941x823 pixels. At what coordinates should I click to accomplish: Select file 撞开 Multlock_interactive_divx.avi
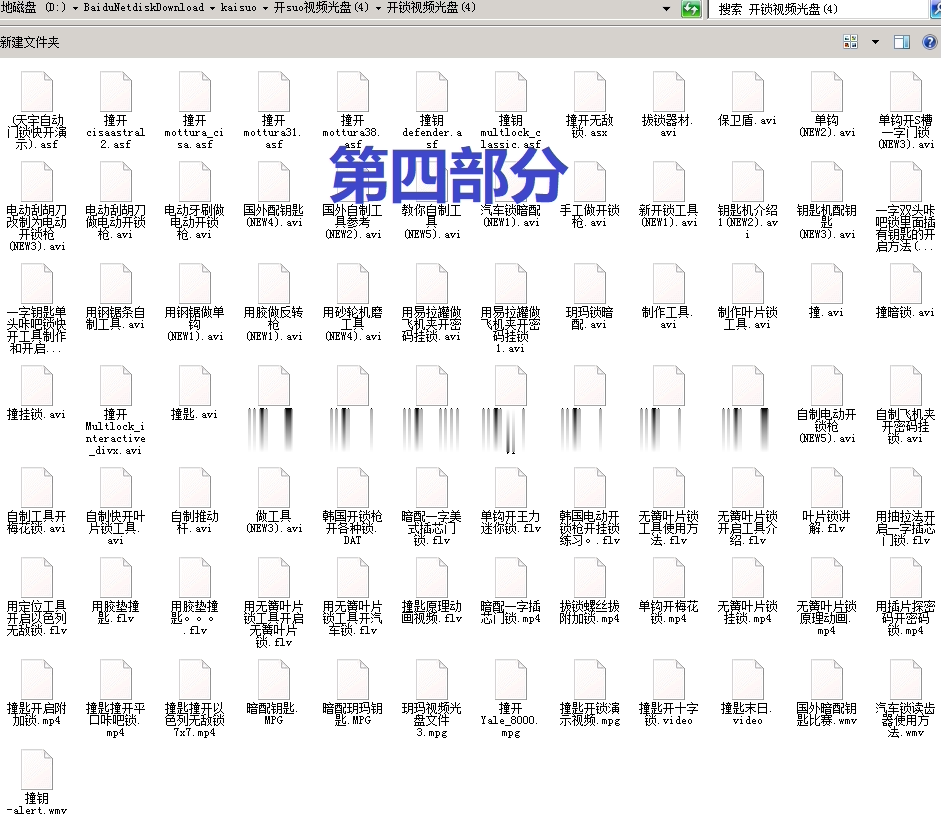115,411
